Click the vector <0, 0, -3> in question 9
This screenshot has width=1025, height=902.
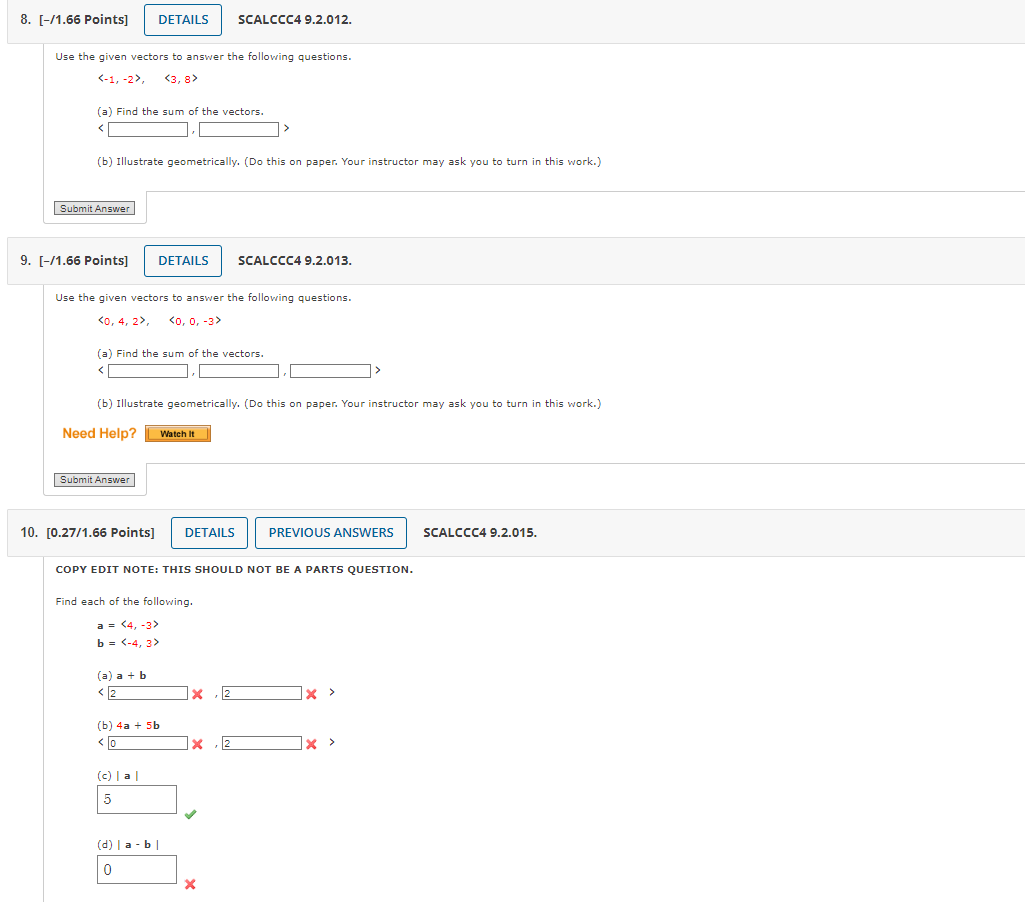(x=195, y=321)
